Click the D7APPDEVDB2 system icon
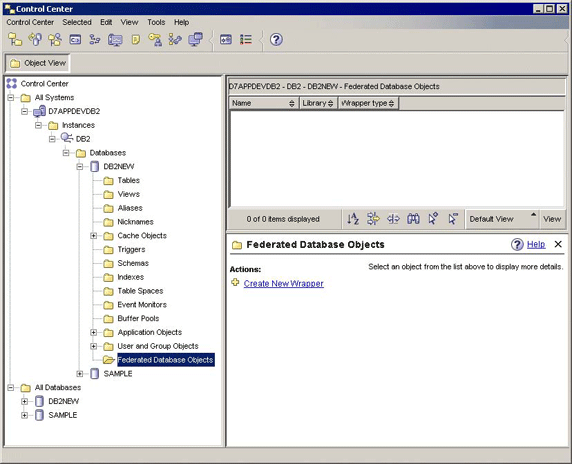The image size is (572, 464). pos(39,111)
